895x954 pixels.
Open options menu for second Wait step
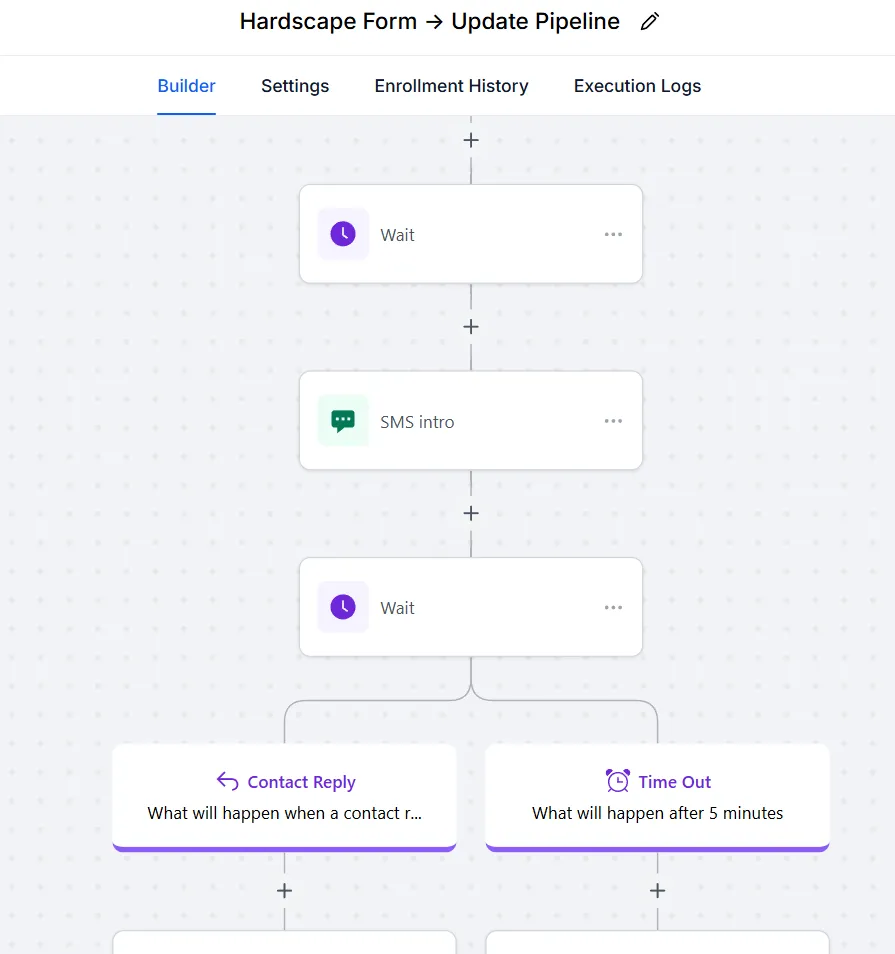613,607
